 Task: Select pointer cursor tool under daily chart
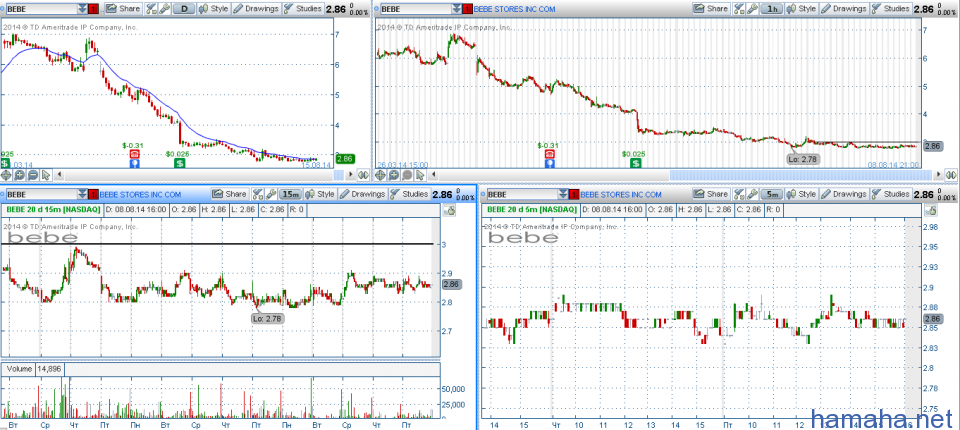pyautogui.click(x=46, y=175)
